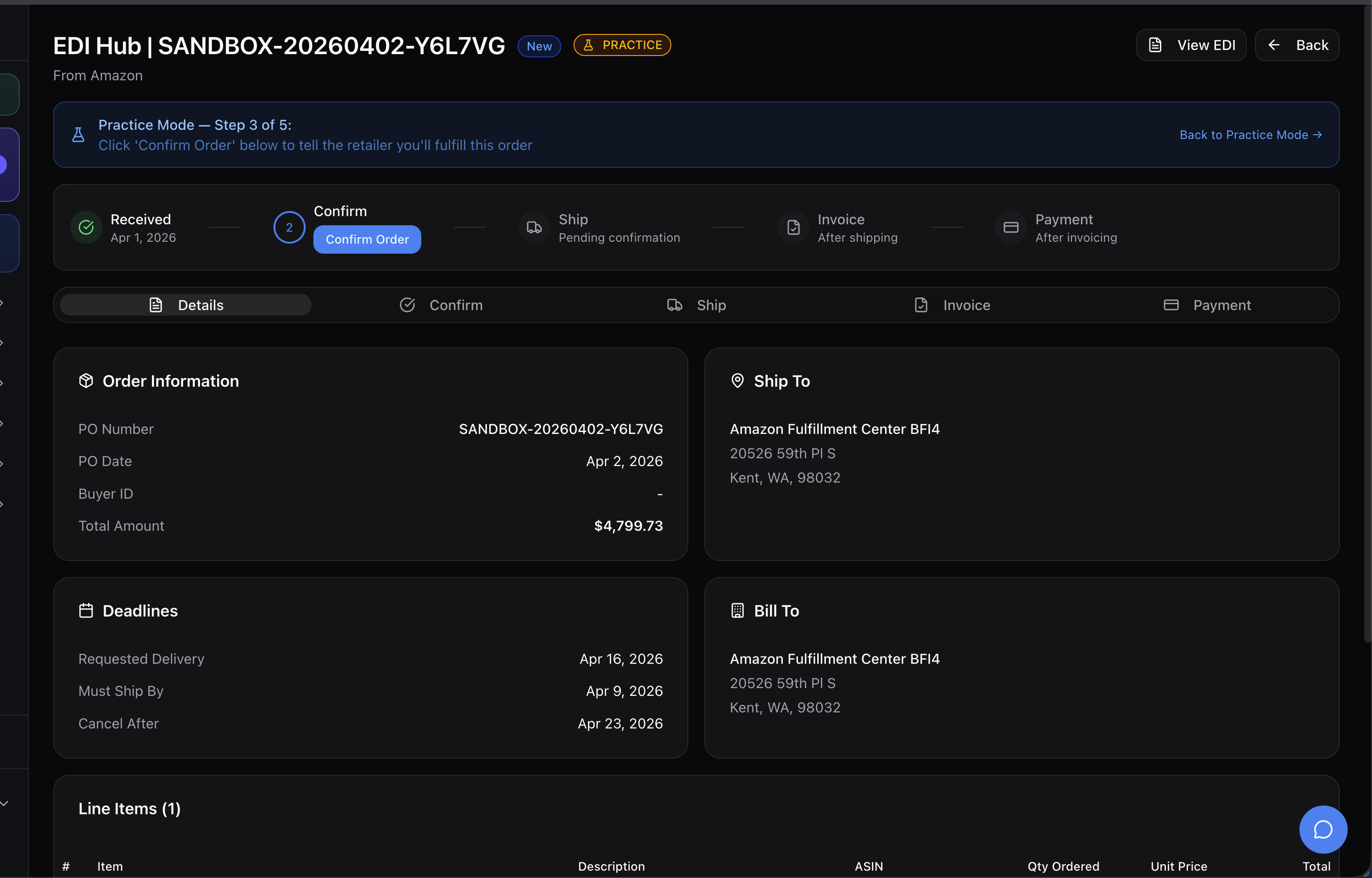Open the Confirm tab

click(441, 305)
